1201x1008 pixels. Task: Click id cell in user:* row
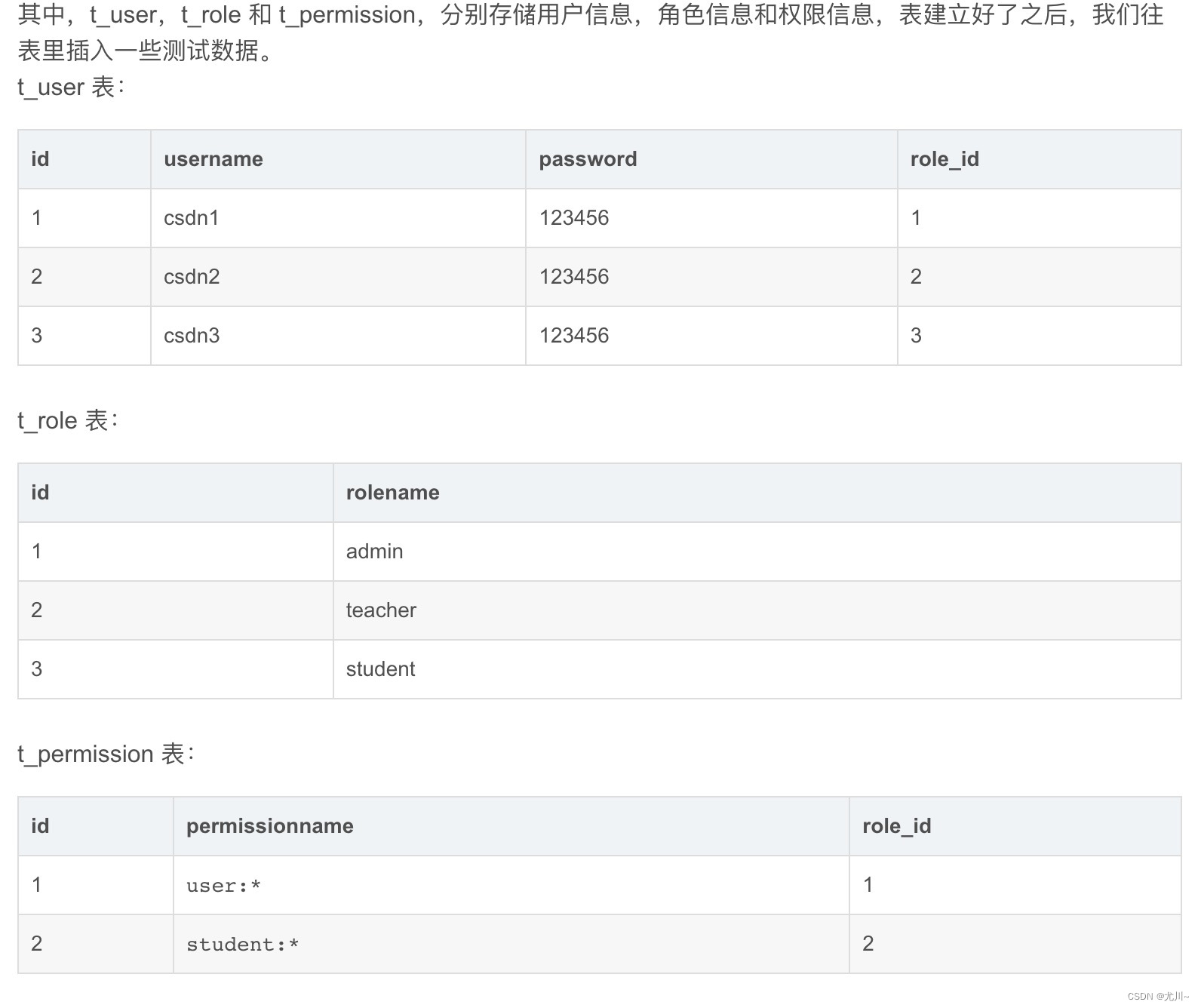click(x=96, y=885)
